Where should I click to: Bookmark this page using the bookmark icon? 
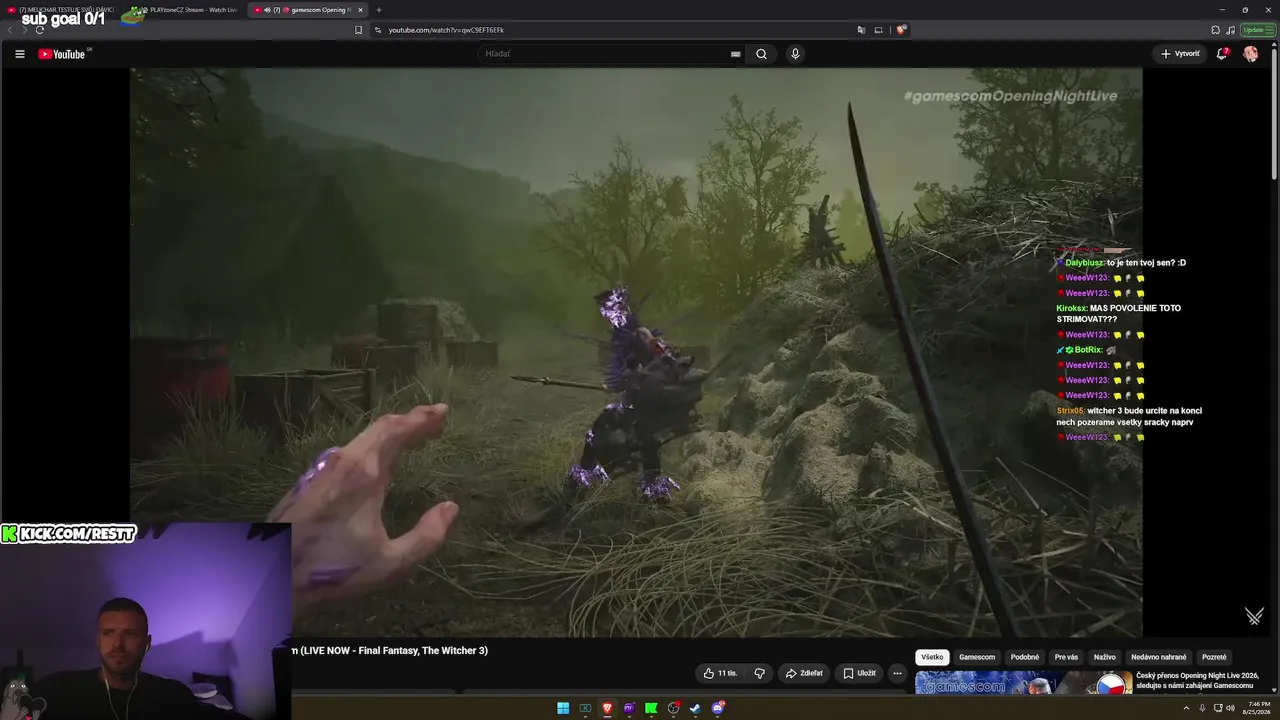pyautogui.click(x=358, y=30)
